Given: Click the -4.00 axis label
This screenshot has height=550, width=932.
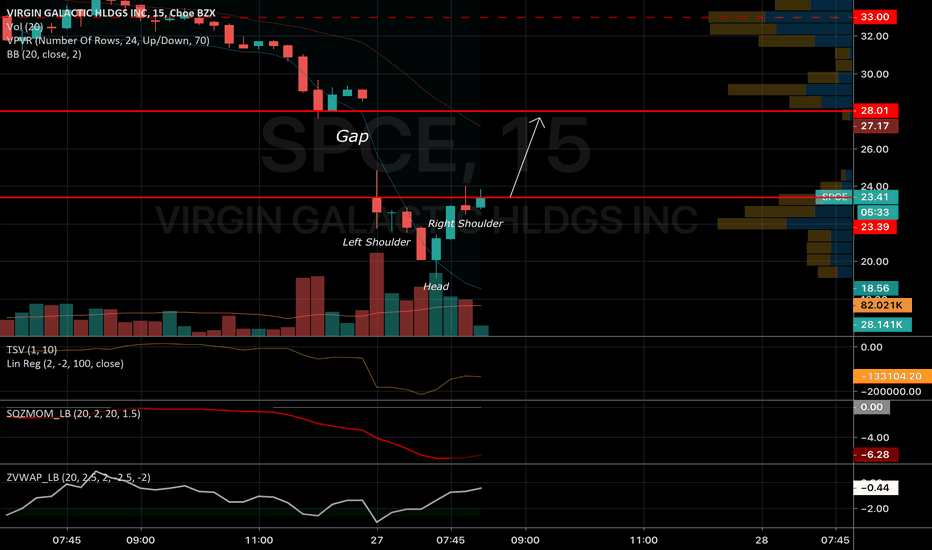Looking at the screenshot, I should [x=875, y=438].
